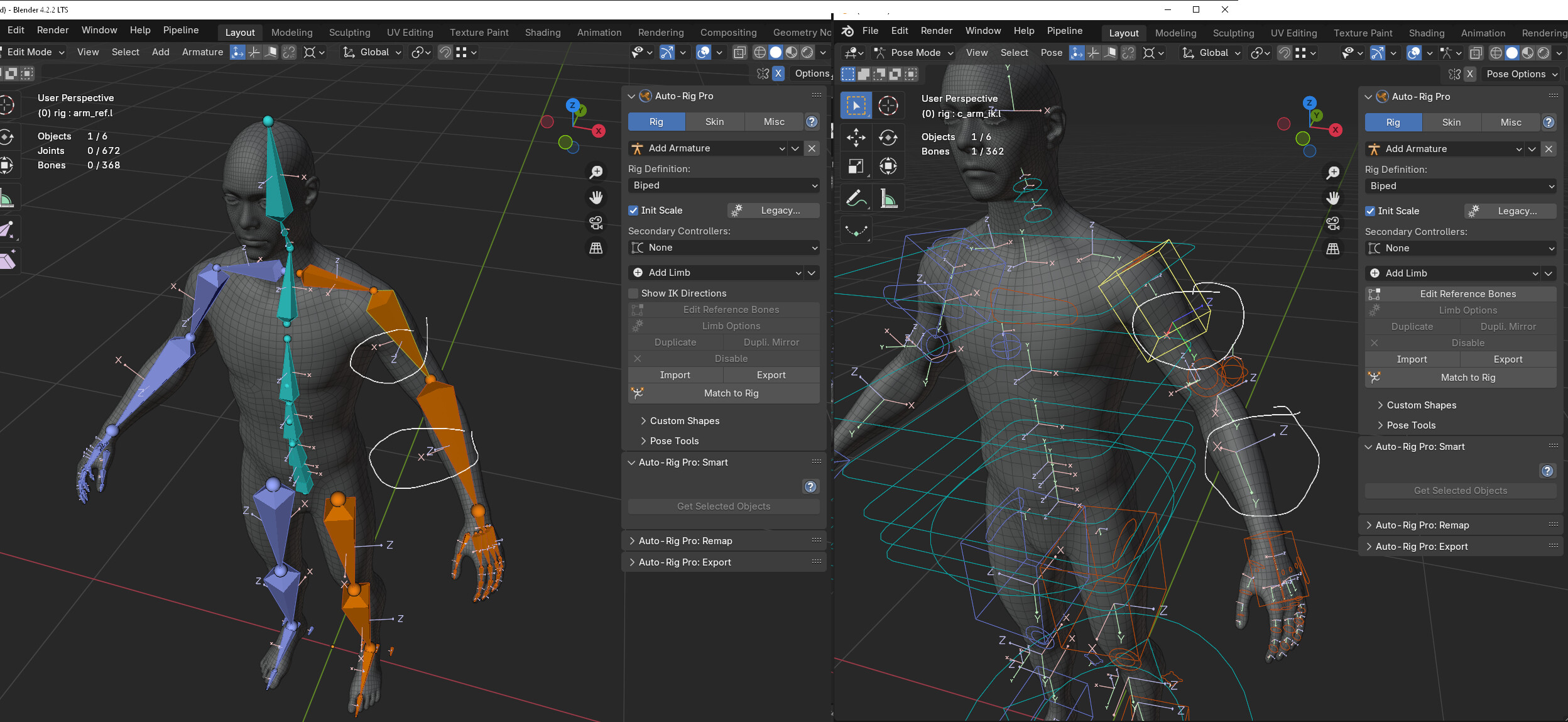This screenshot has width=1568, height=722.
Task: Open the Armature menu in left viewport
Action: [x=202, y=52]
